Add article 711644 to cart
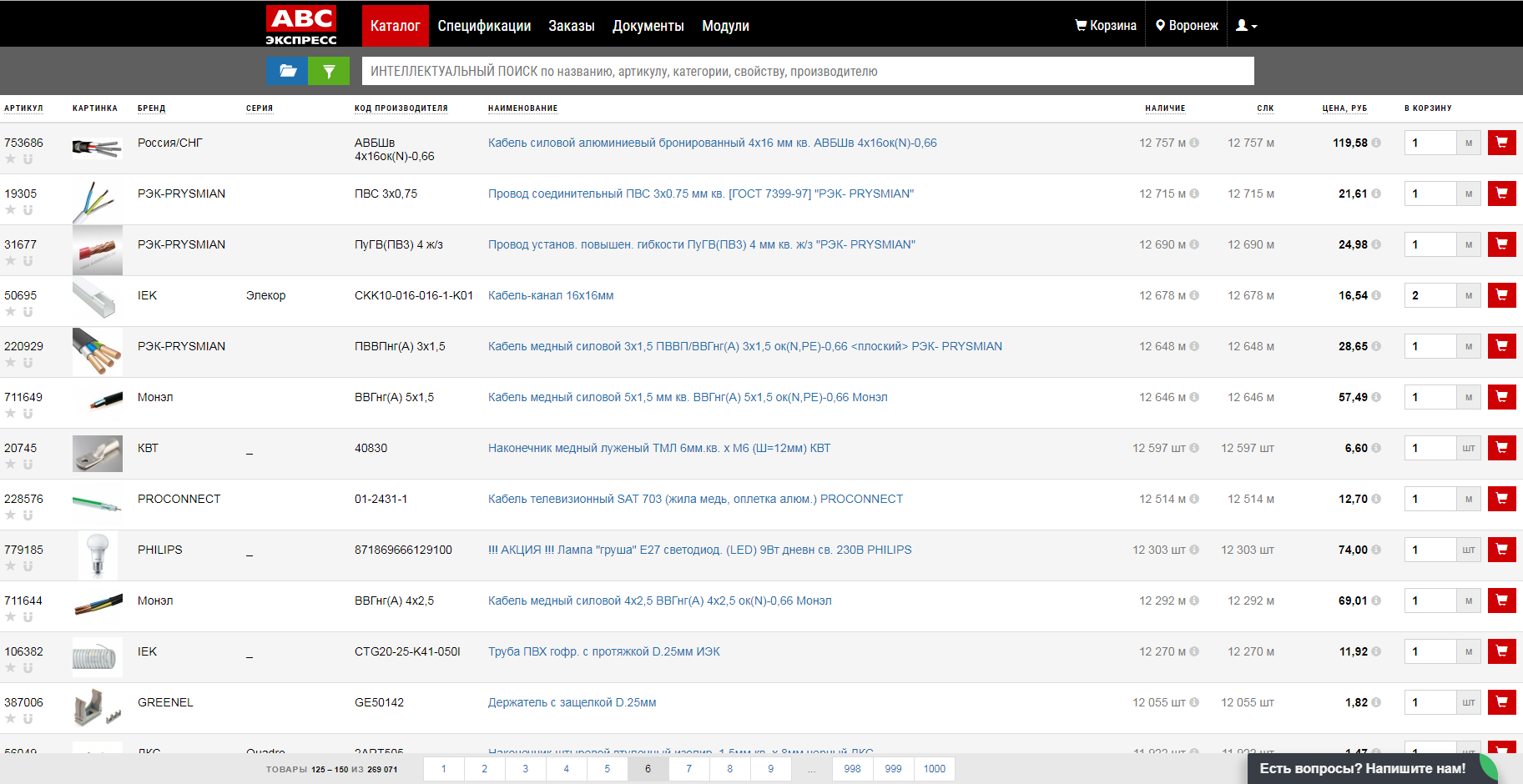This screenshot has height=784, width=1523. click(x=1502, y=601)
